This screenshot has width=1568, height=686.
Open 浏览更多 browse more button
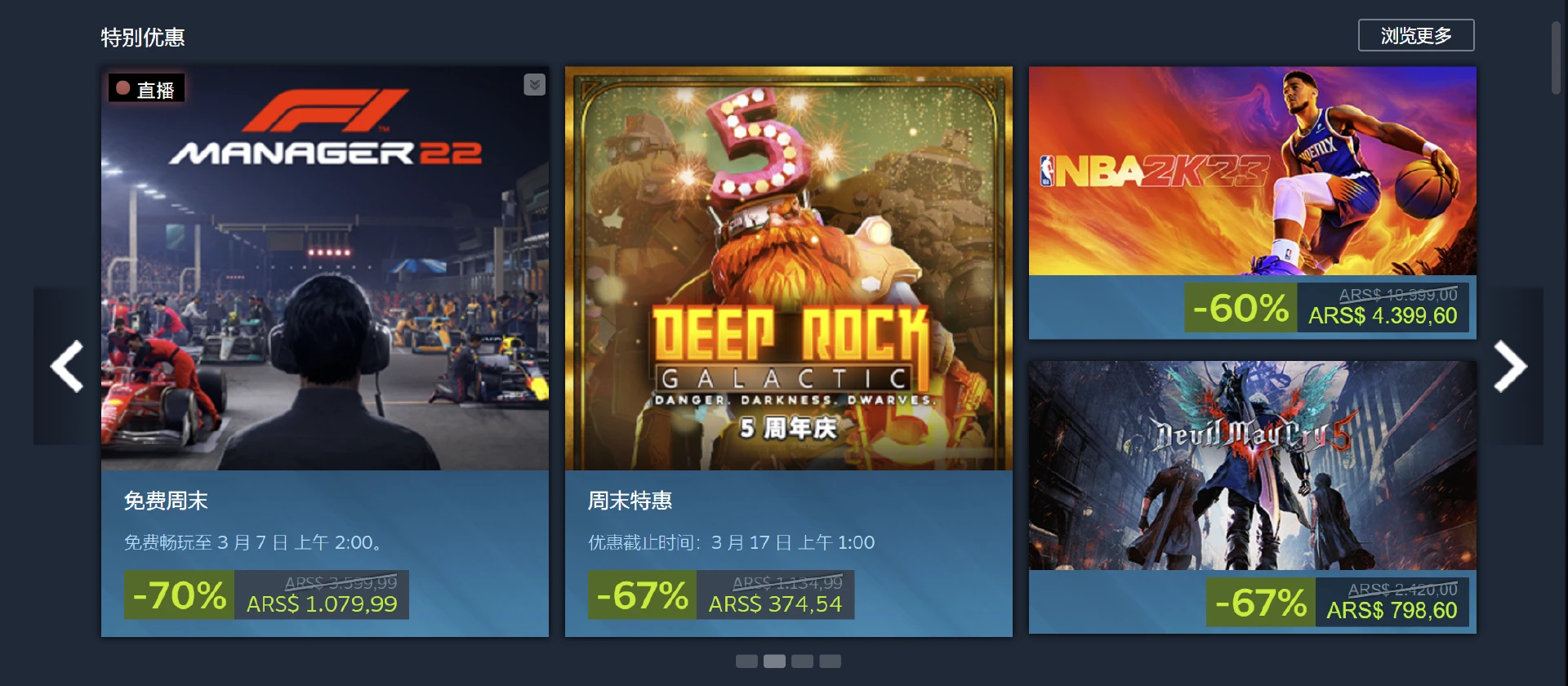[x=1416, y=35]
